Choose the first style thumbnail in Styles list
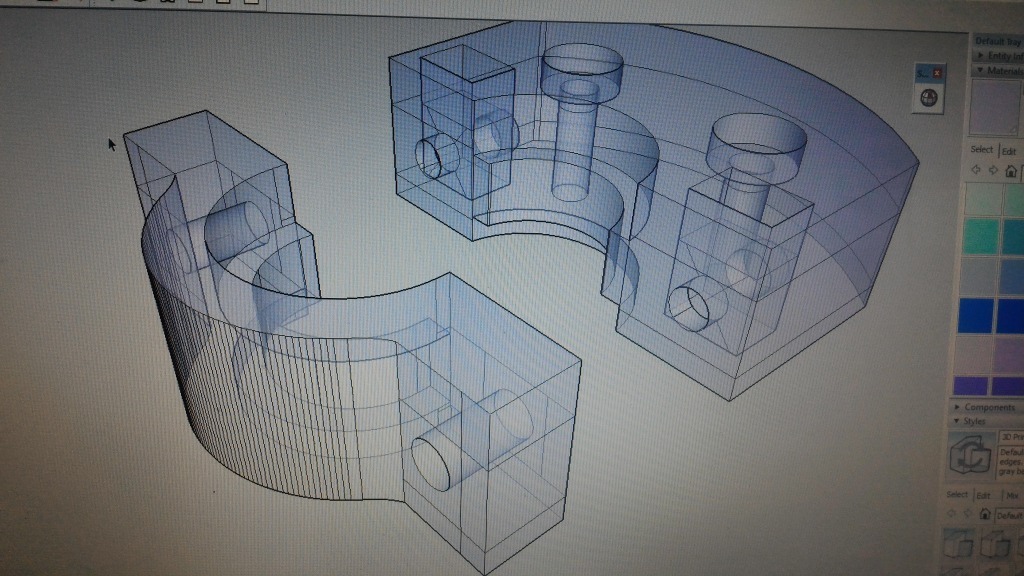The image size is (1024, 576). 959,543
